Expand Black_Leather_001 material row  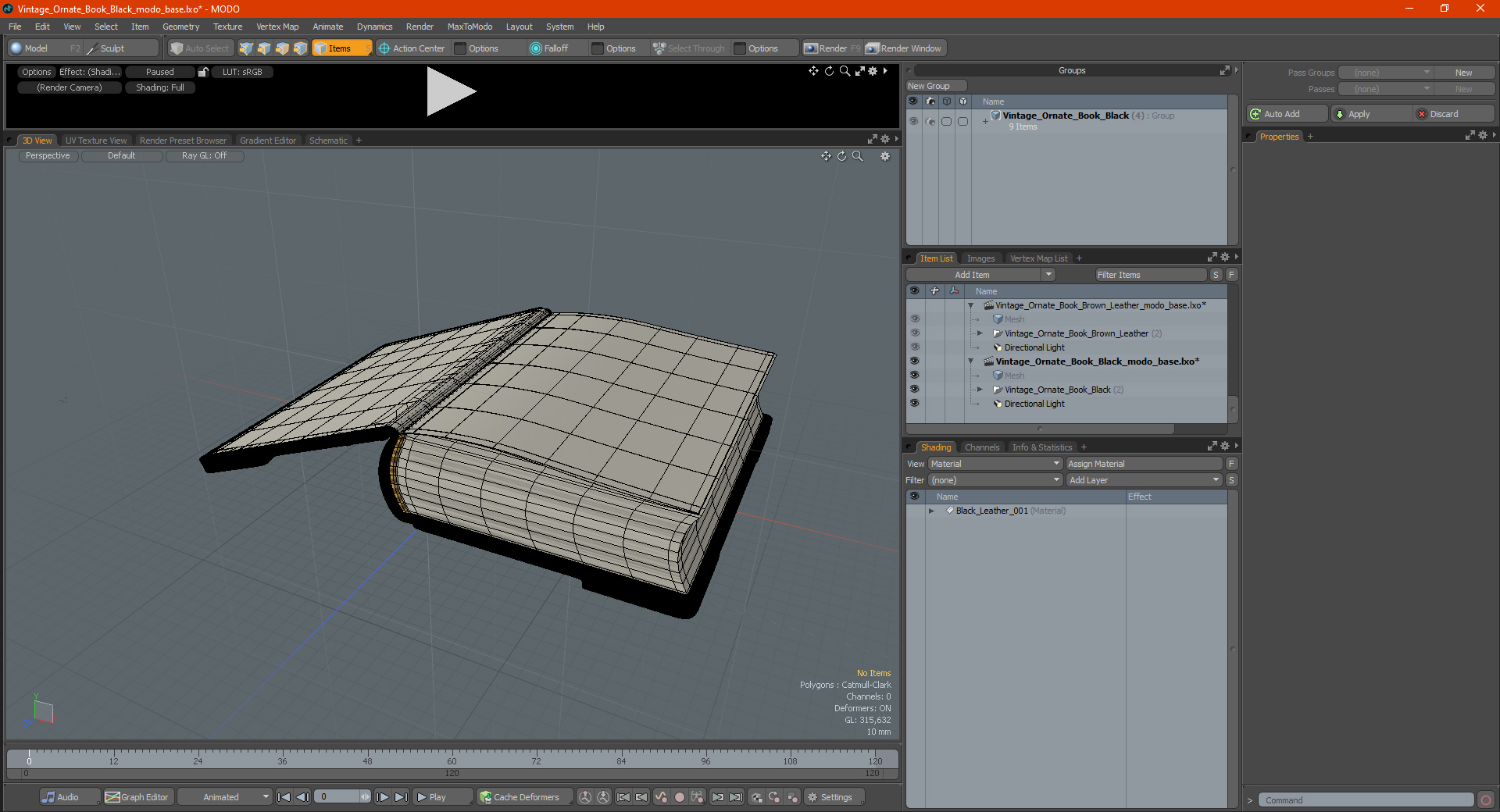931,511
